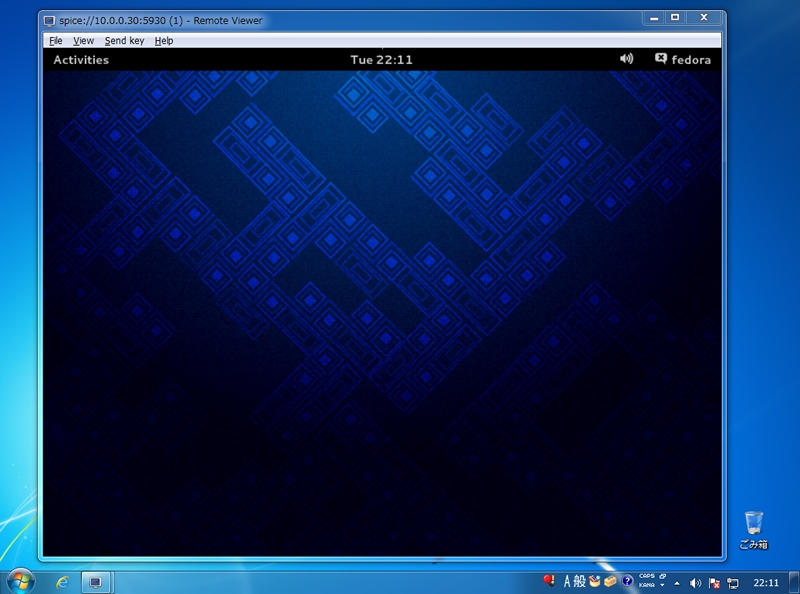The width and height of the screenshot is (800, 594).
Task: Open Windows volume control in tray
Action: tap(695, 583)
